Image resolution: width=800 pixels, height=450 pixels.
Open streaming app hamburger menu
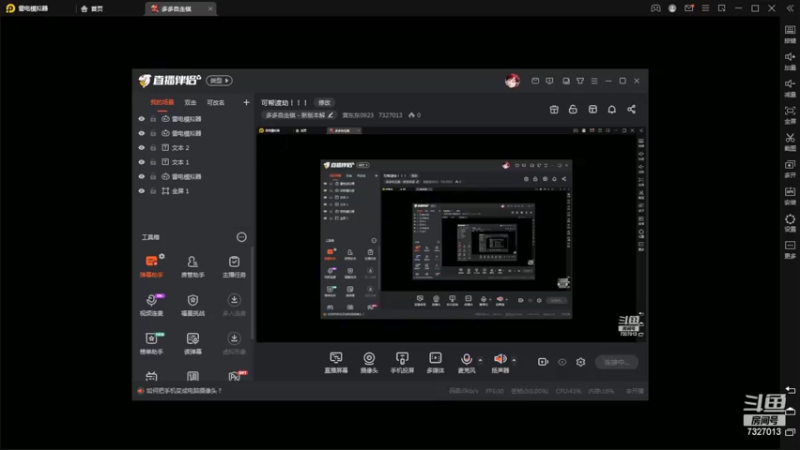point(594,81)
